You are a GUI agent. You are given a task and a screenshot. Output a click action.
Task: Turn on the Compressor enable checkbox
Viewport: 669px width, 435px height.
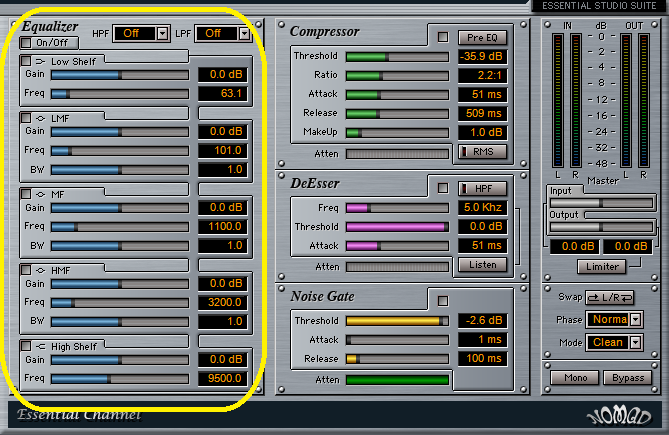coord(443,37)
